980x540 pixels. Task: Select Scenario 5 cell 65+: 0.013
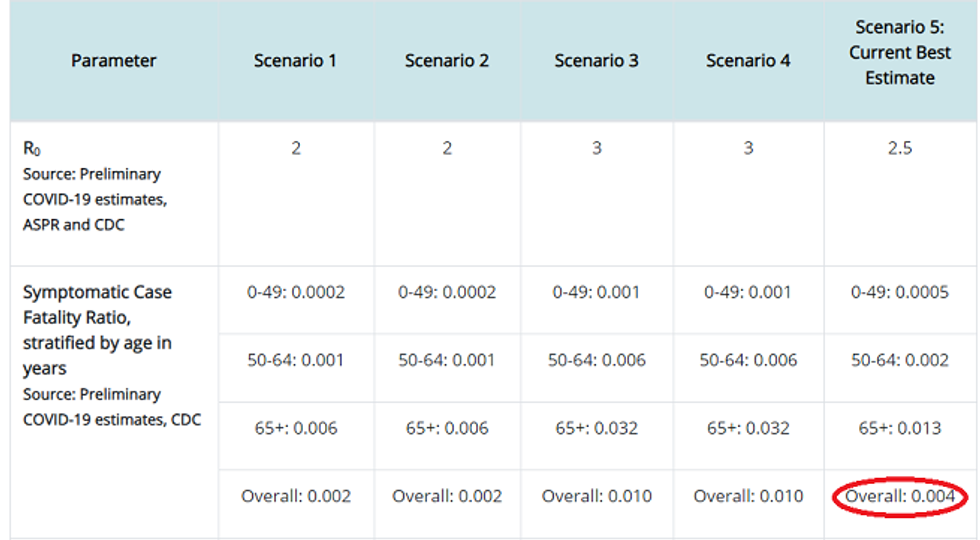click(900, 428)
